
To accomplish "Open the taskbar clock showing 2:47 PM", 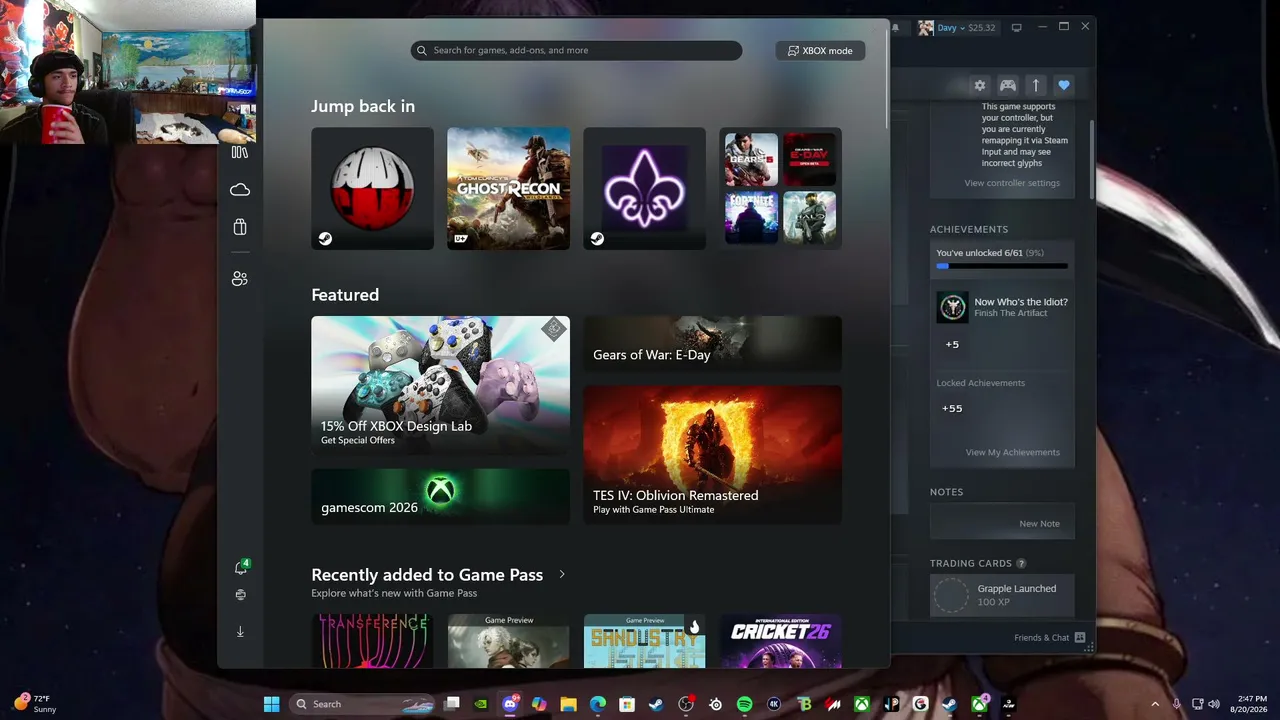I will 1251,704.
